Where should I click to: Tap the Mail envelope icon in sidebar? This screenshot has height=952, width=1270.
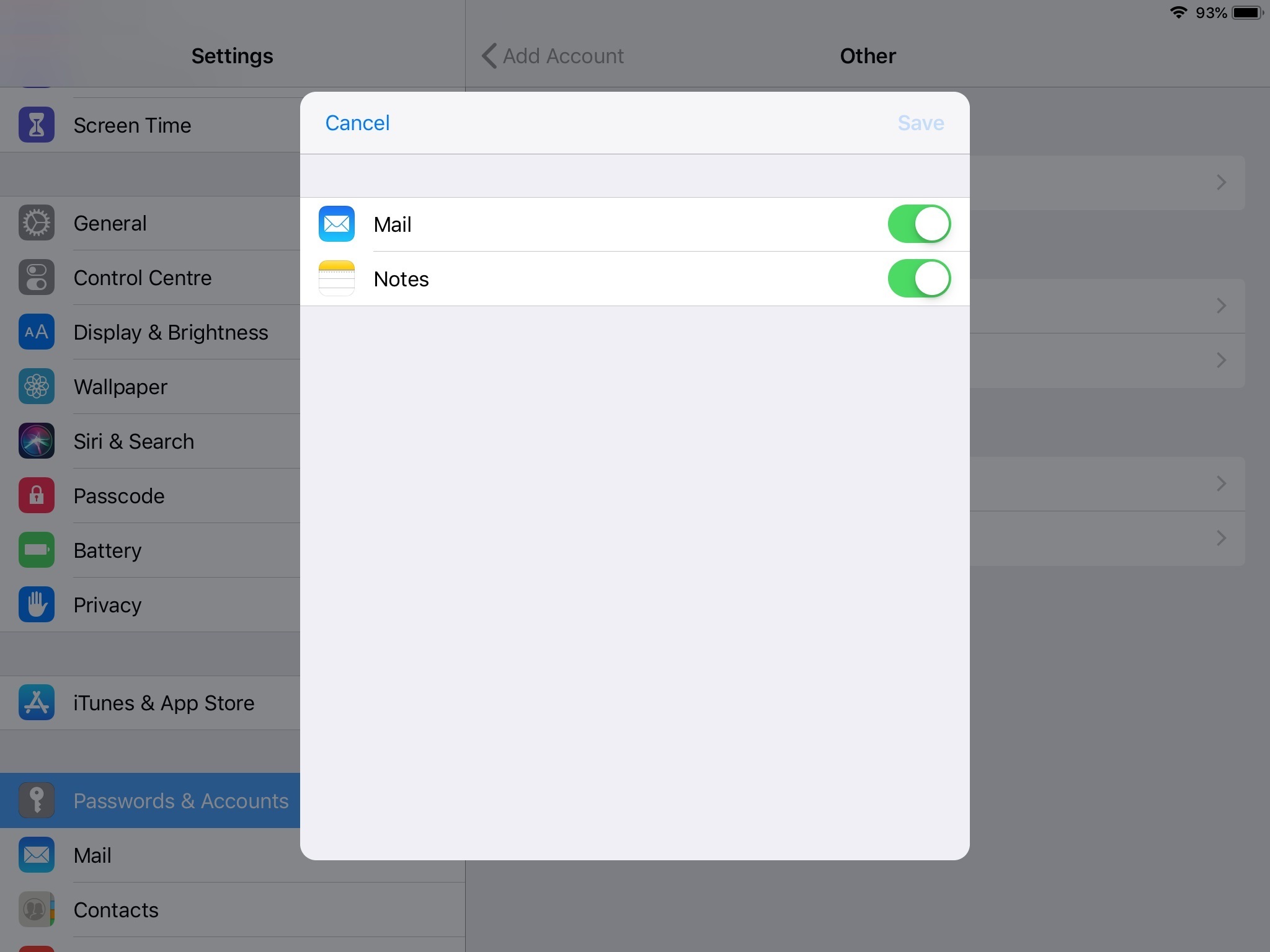[37, 855]
